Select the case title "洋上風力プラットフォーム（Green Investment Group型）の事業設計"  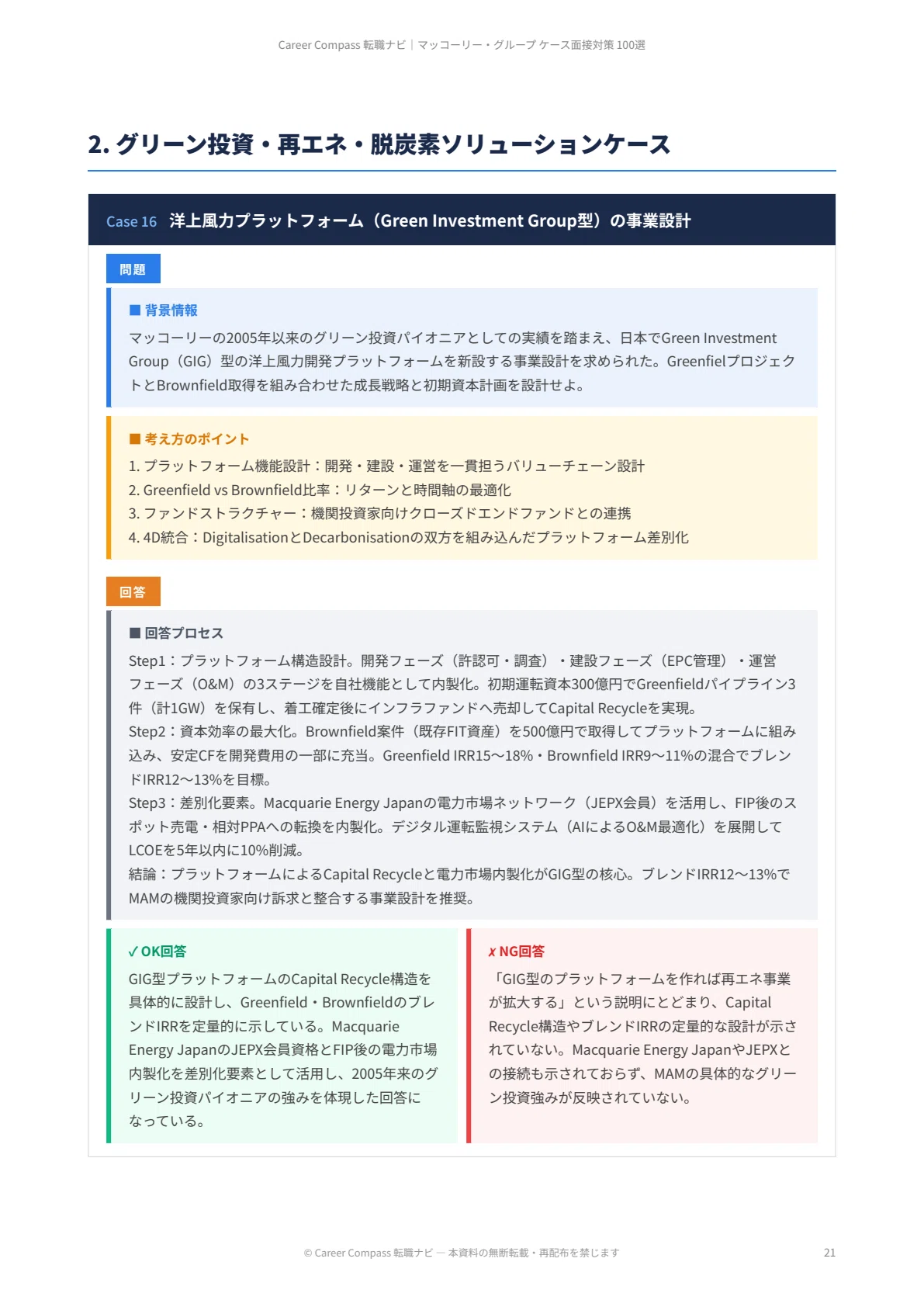430,220
